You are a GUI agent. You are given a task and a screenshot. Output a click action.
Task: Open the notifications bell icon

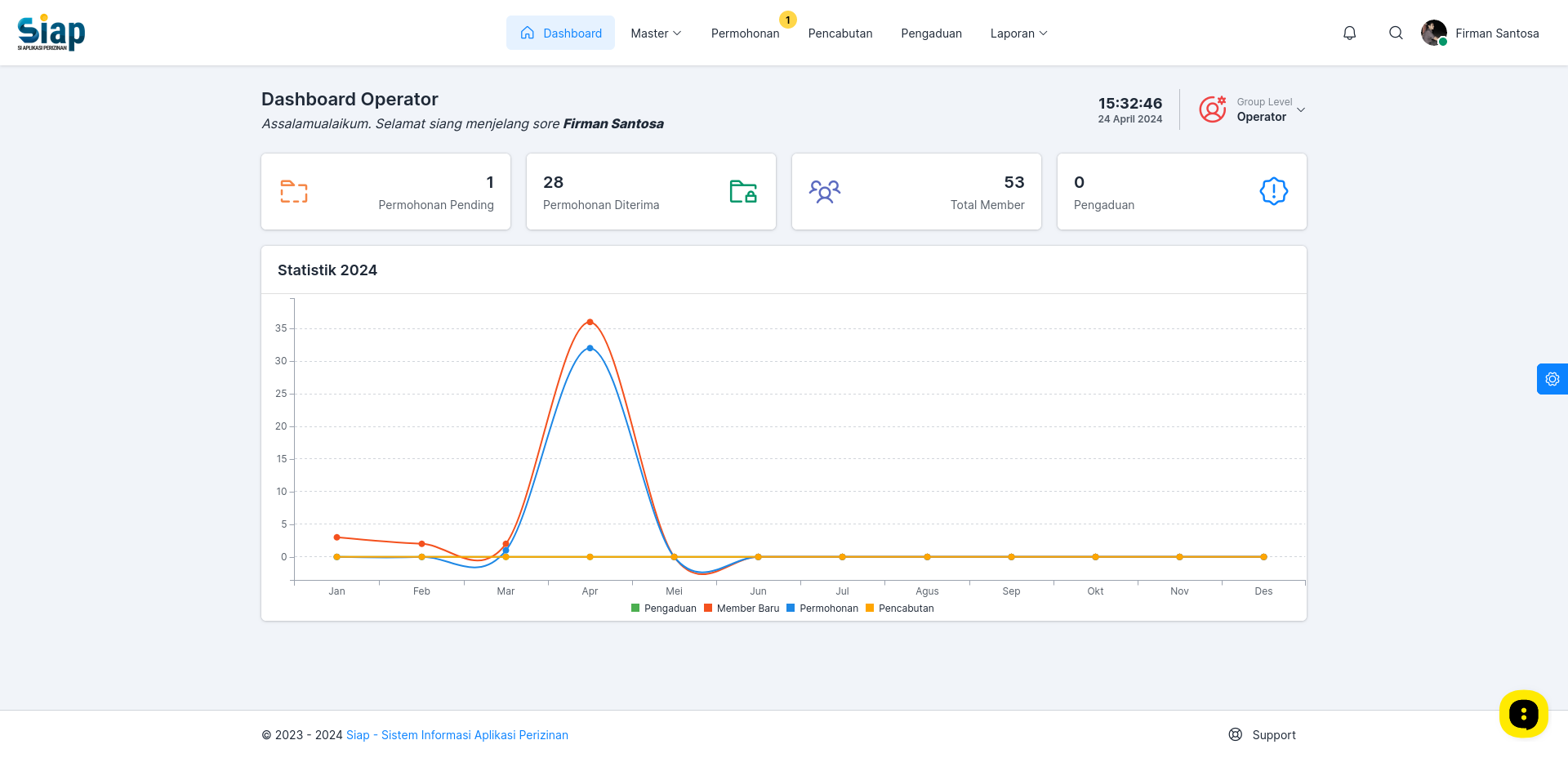[x=1350, y=33]
